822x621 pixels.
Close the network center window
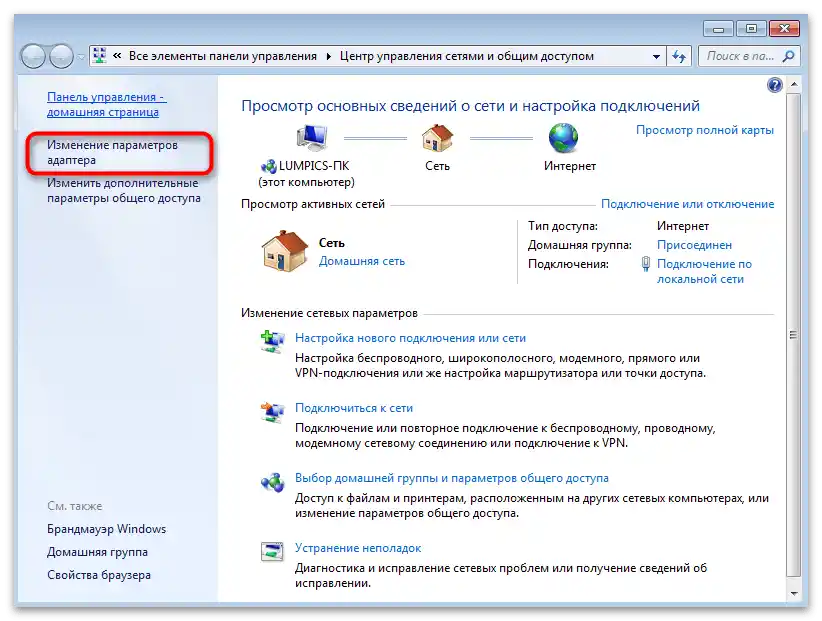(x=784, y=29)
